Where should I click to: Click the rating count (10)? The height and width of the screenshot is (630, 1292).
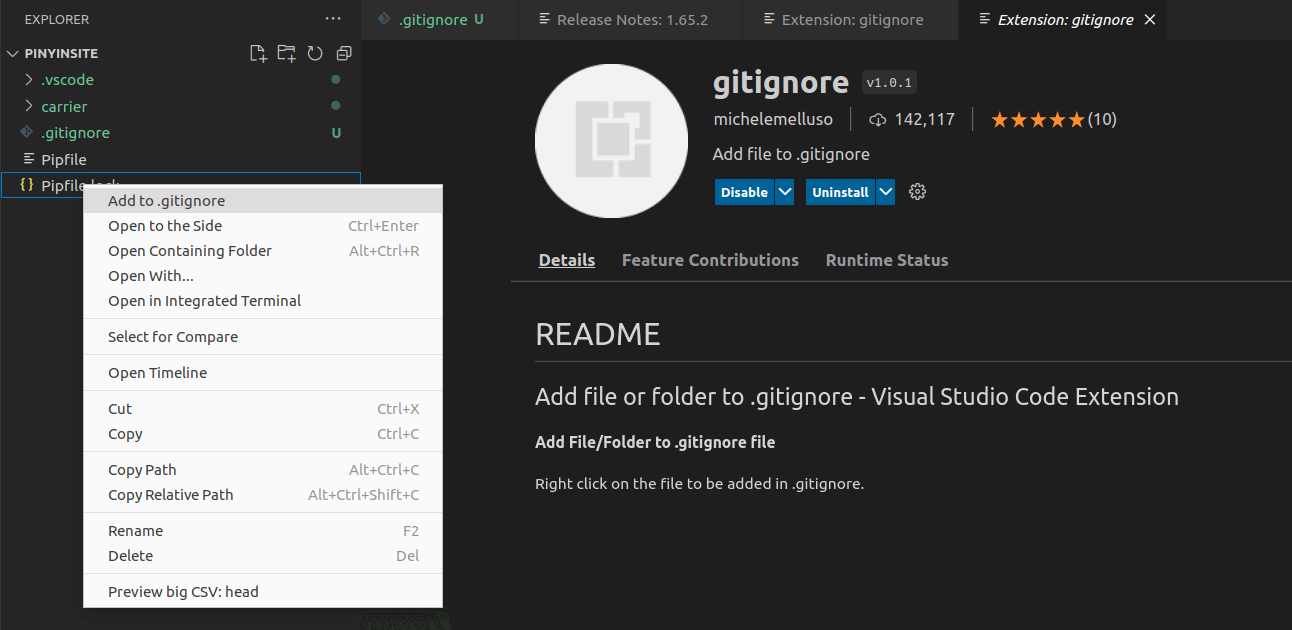click(x=1102, y=120)
